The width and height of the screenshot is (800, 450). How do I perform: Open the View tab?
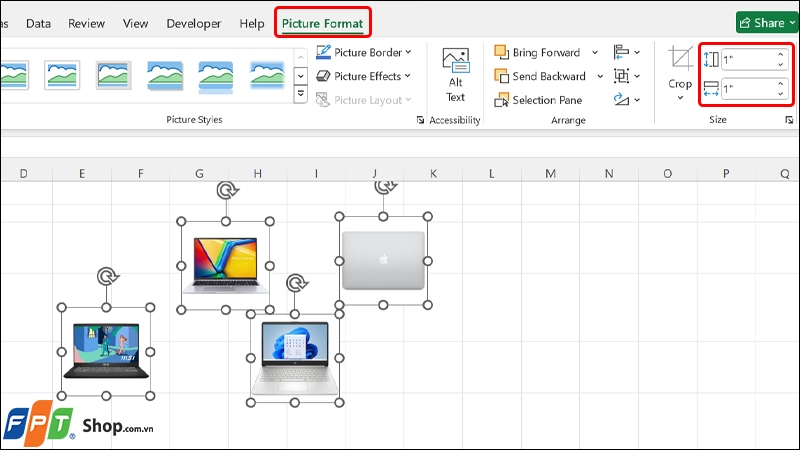pyautogui.click(x=135, y=23)
